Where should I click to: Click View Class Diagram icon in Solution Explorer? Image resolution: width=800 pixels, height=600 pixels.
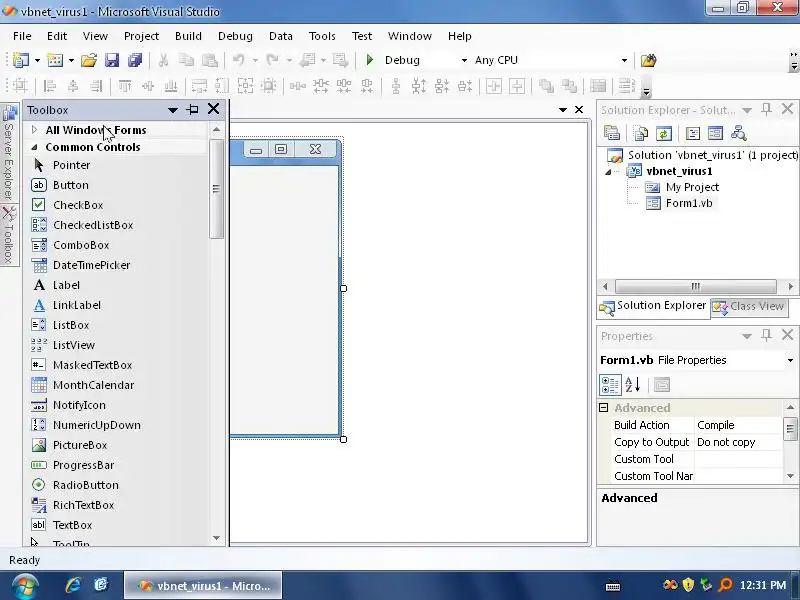[x=739, y=133]
